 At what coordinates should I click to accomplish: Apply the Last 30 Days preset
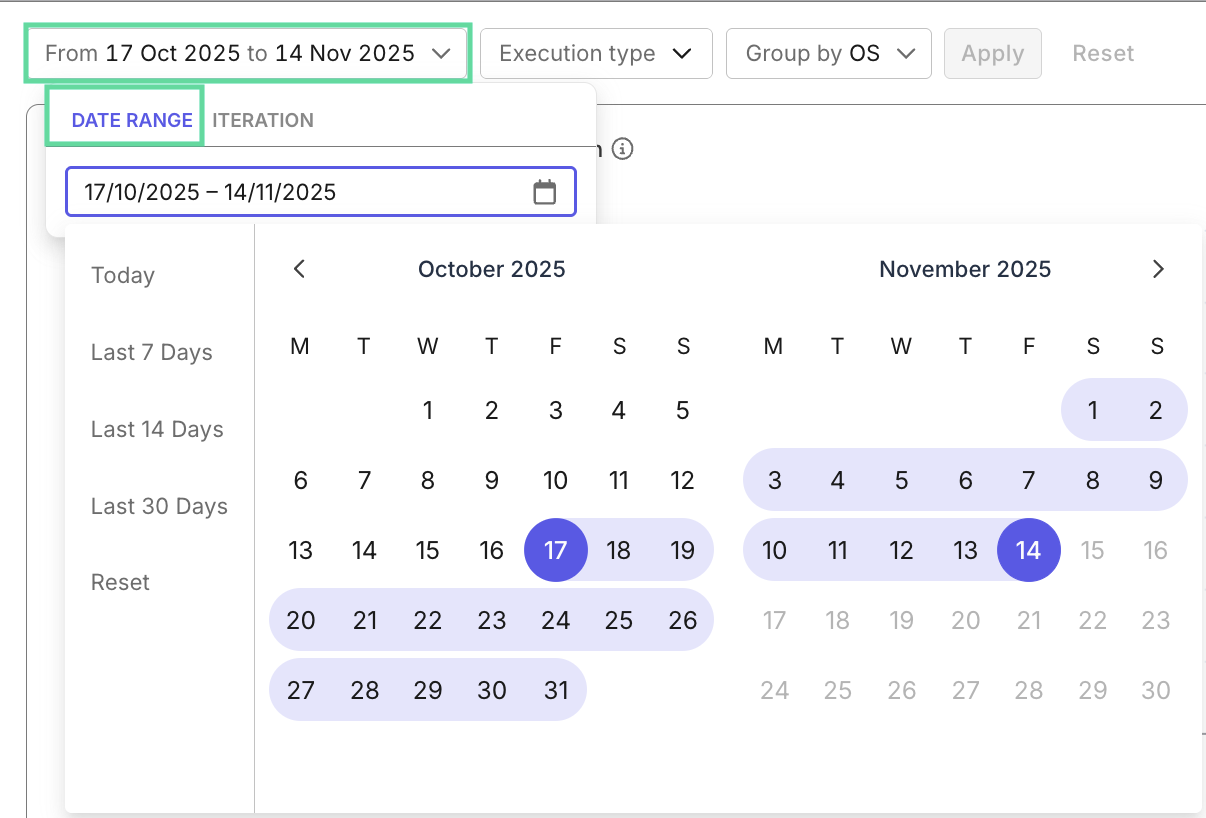(x=159, y=506)
